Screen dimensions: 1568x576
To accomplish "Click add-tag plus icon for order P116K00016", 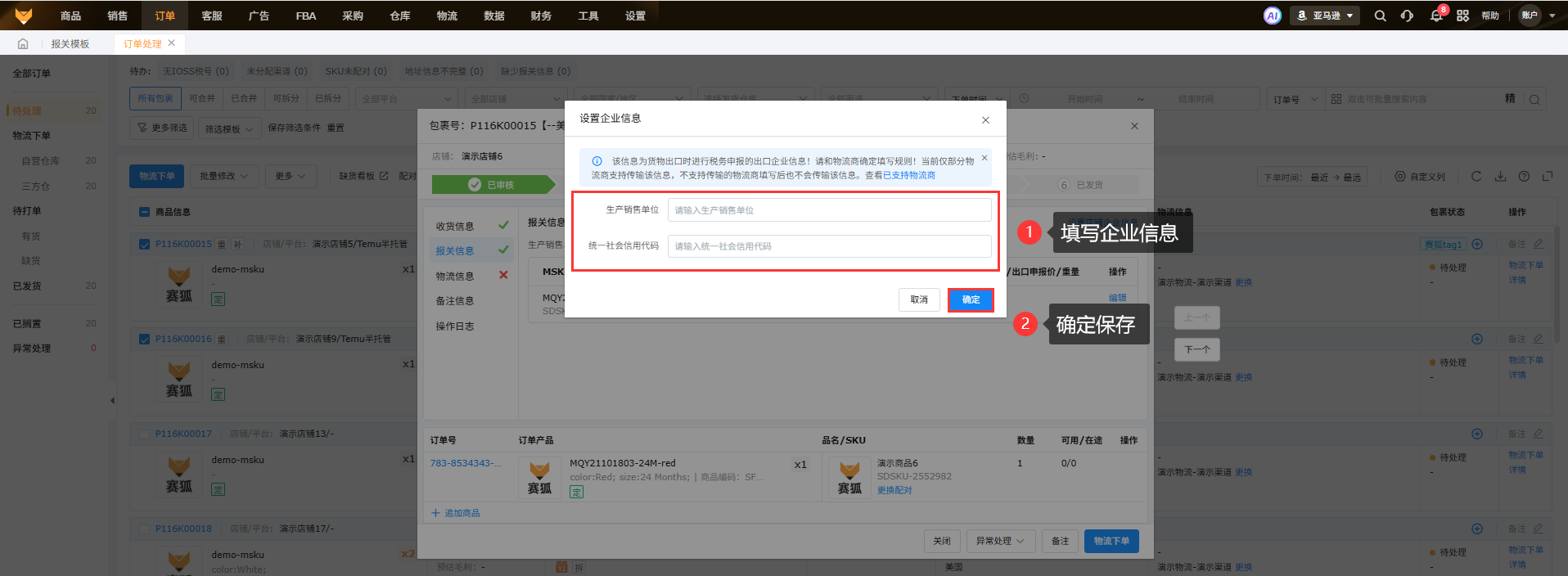I will 1477,339.
